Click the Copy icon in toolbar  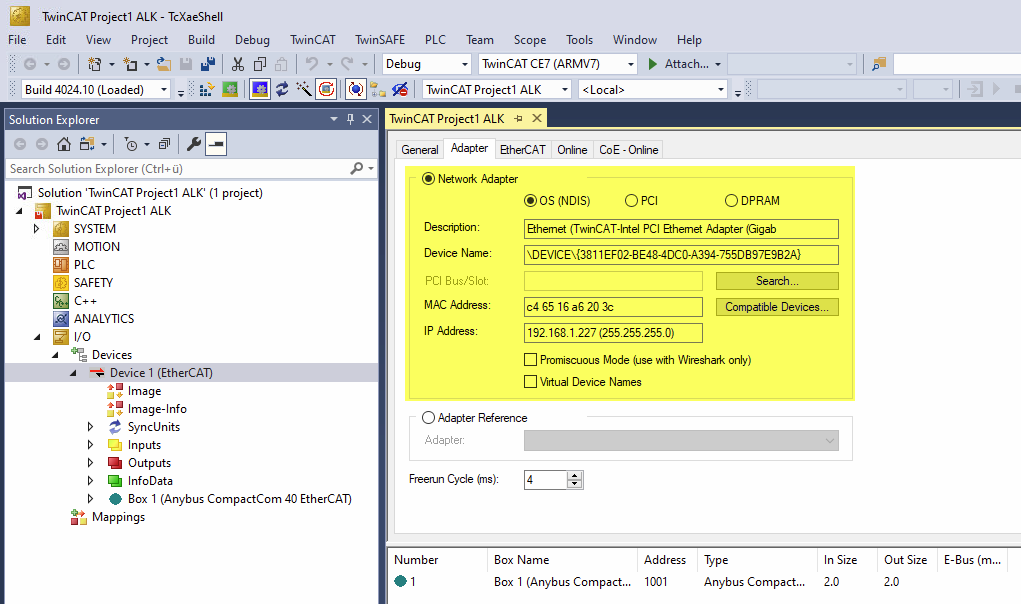pos(260,64)
